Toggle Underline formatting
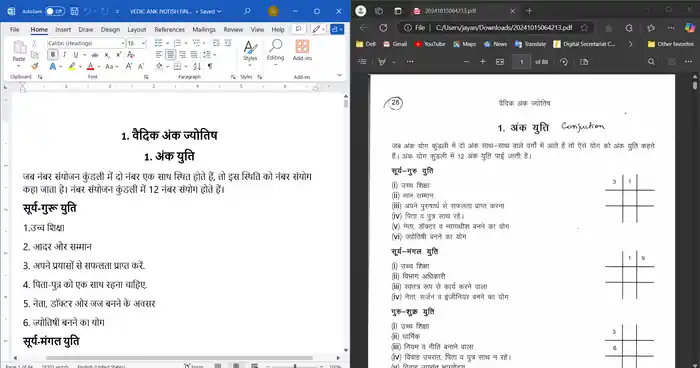This screenshot has height=368, width=700. pos(75,54)
